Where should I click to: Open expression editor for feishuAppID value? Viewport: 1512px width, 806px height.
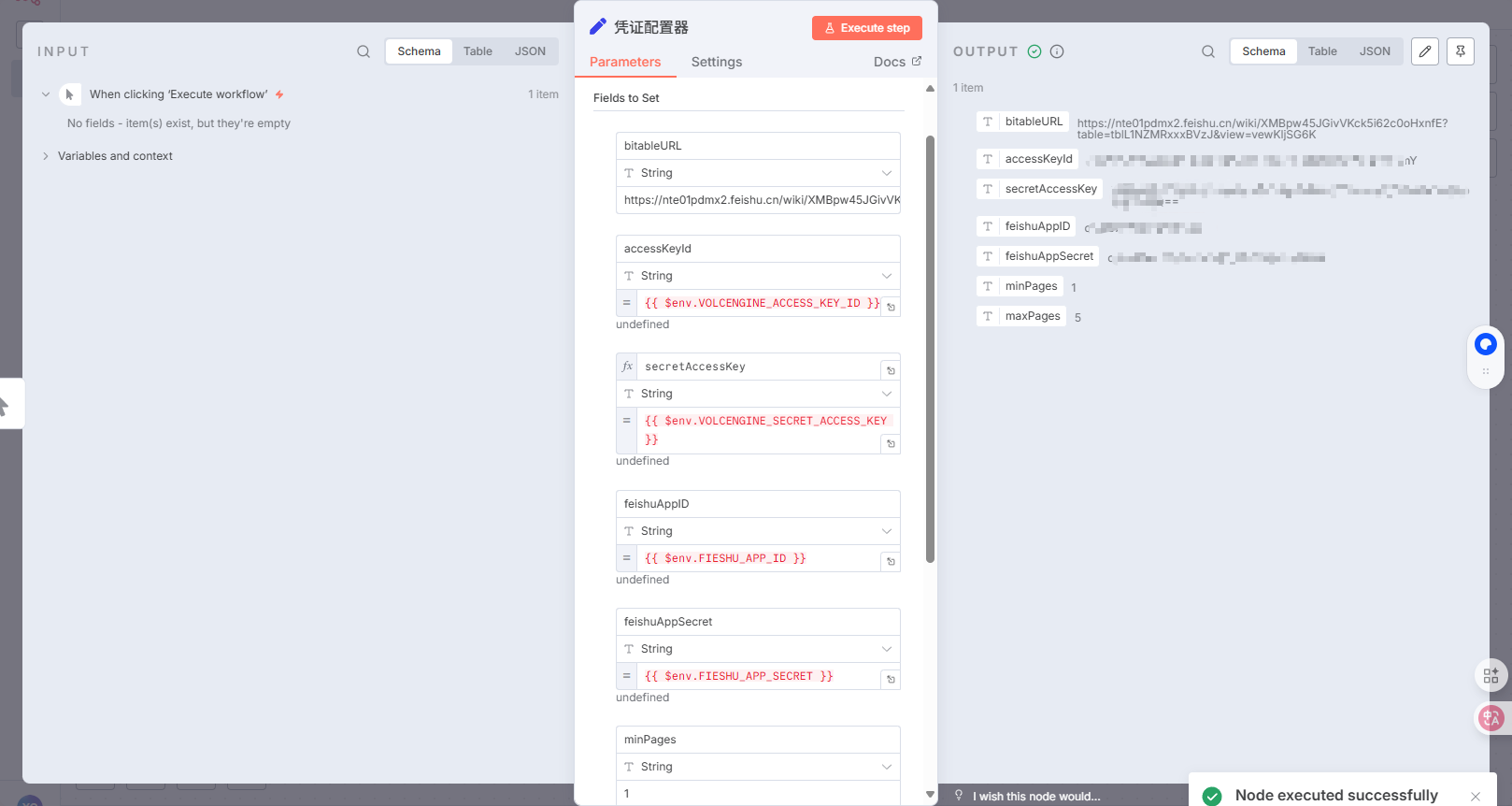click(892, 562)
